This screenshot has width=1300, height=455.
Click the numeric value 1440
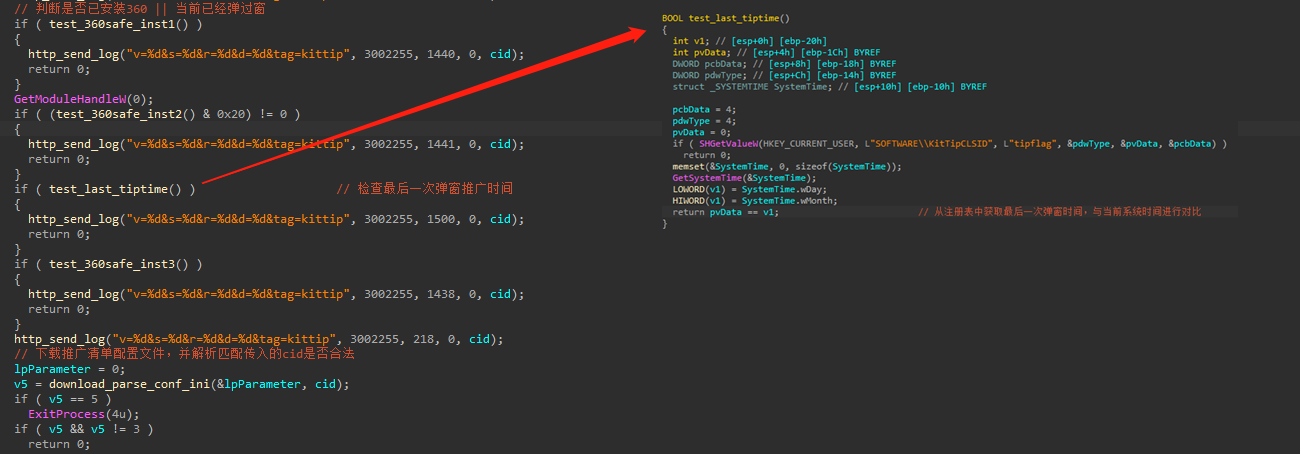[x=439, y=53]
